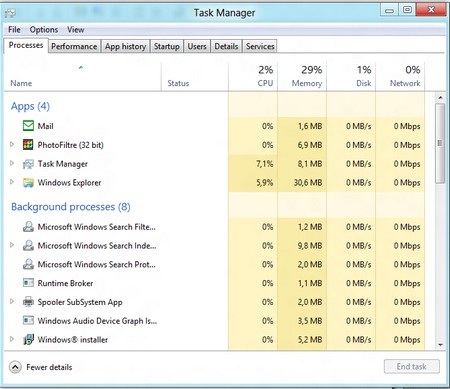The width and height of the screenshot is (450, 389).
Task: Expand the PhotoFiltre (32 bit) process group
Action: click(12, 144)
